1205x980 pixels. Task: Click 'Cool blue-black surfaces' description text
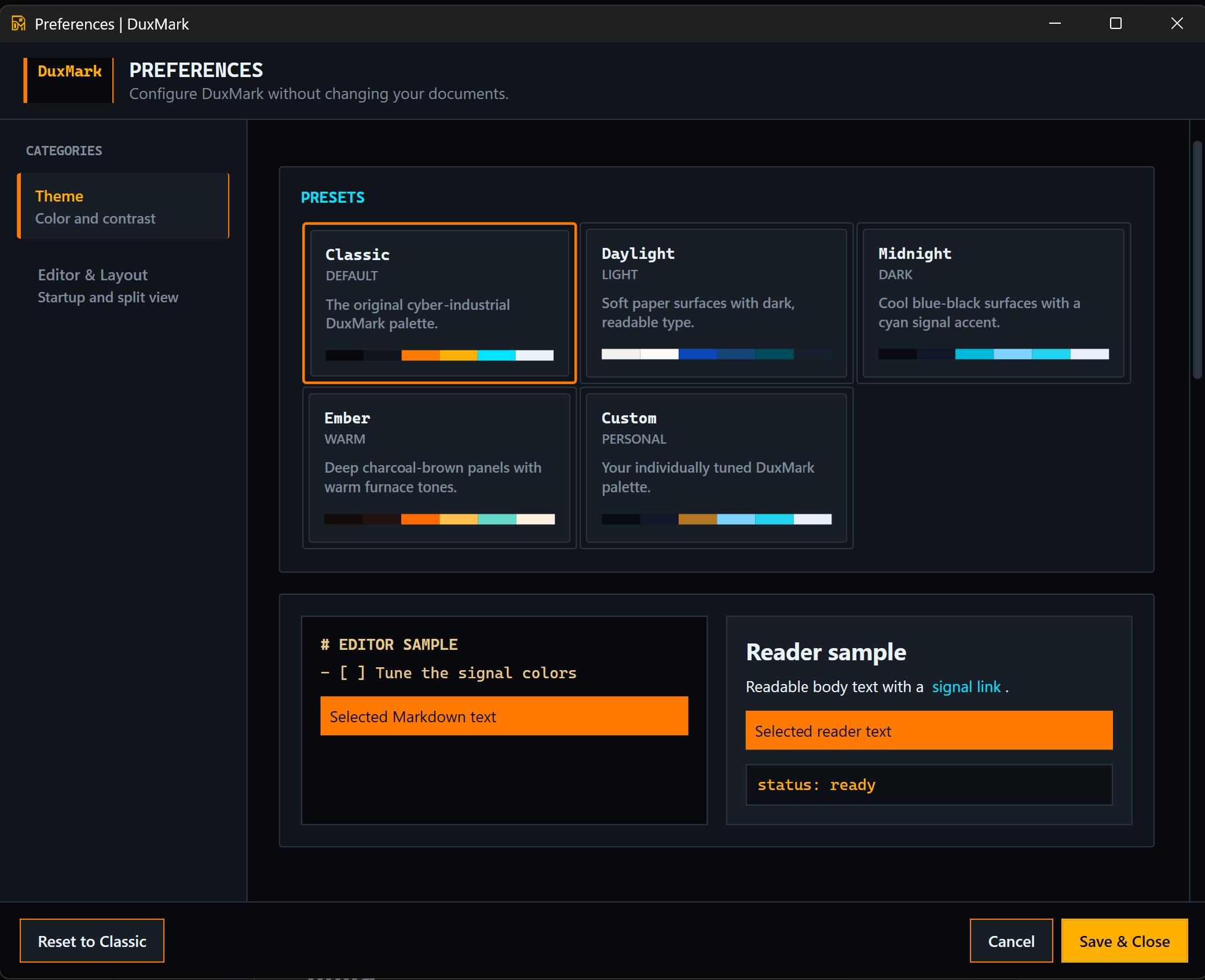click(x=979, y=313)
